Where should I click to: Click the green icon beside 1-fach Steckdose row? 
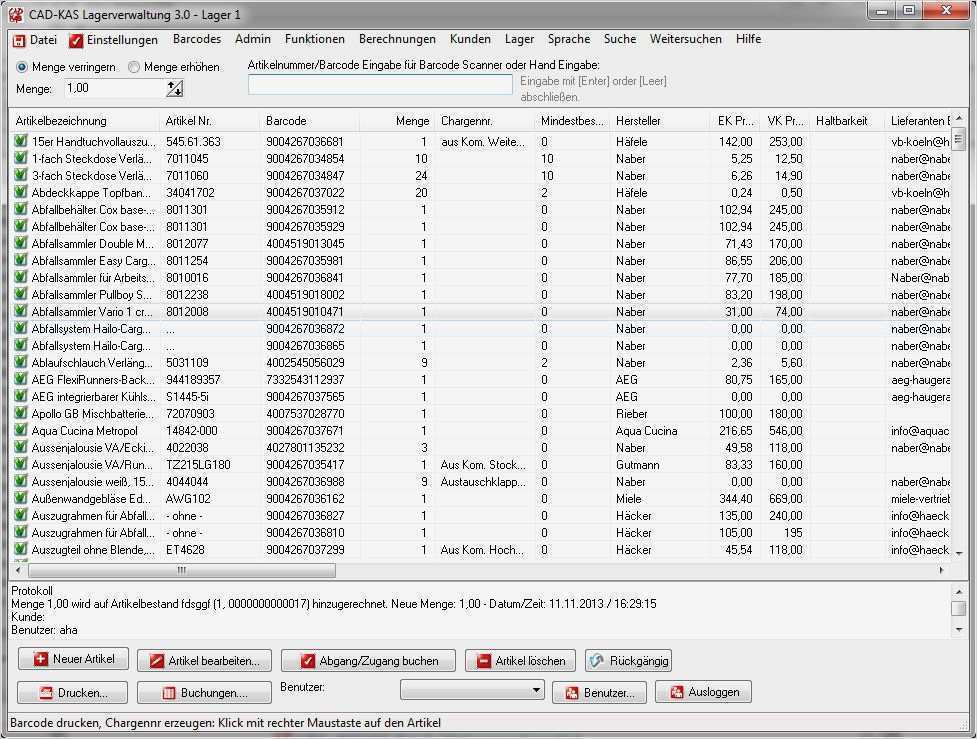point(21,158)
